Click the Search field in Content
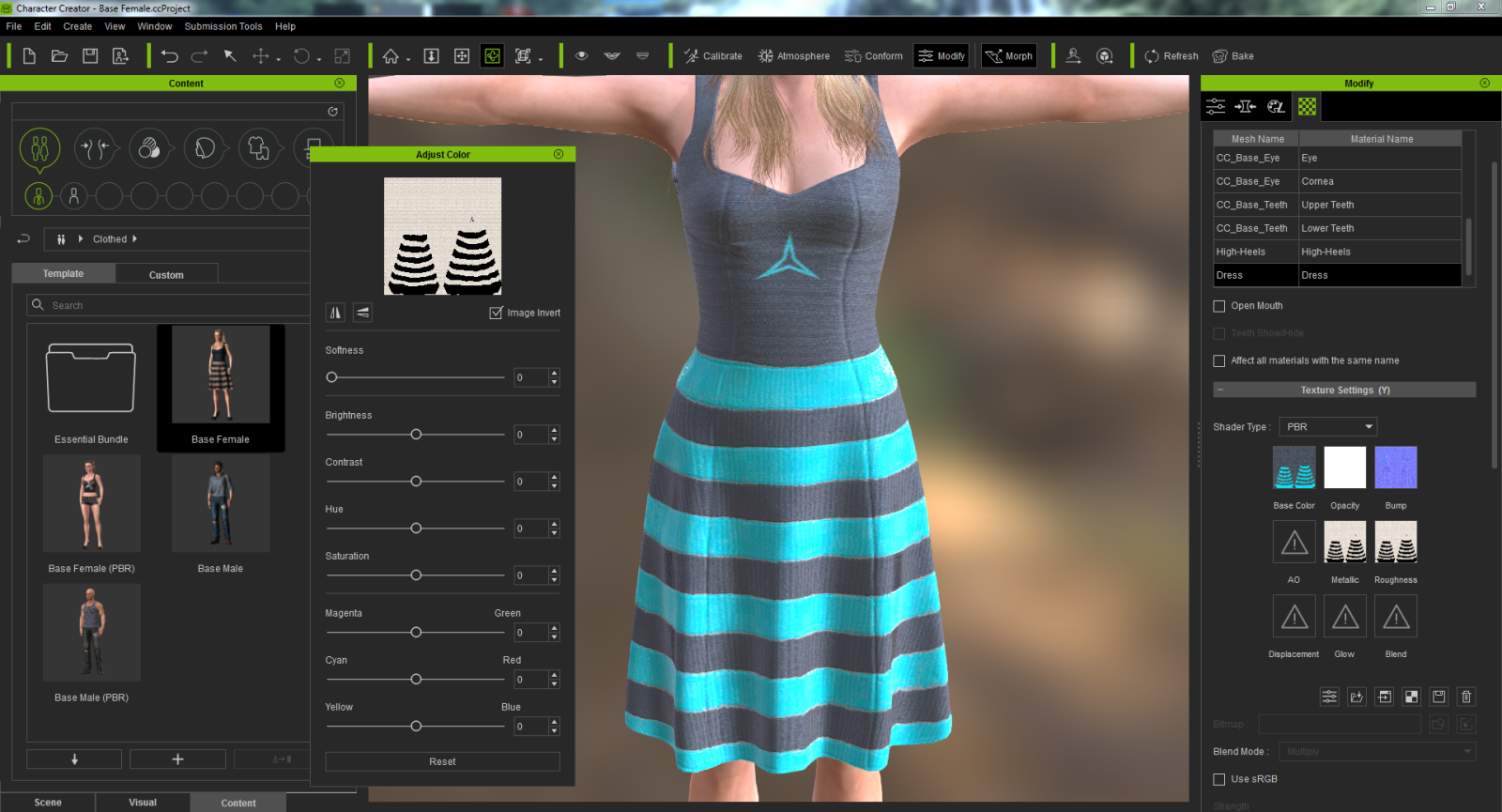1502x812 pixels. tap(169, 305)
